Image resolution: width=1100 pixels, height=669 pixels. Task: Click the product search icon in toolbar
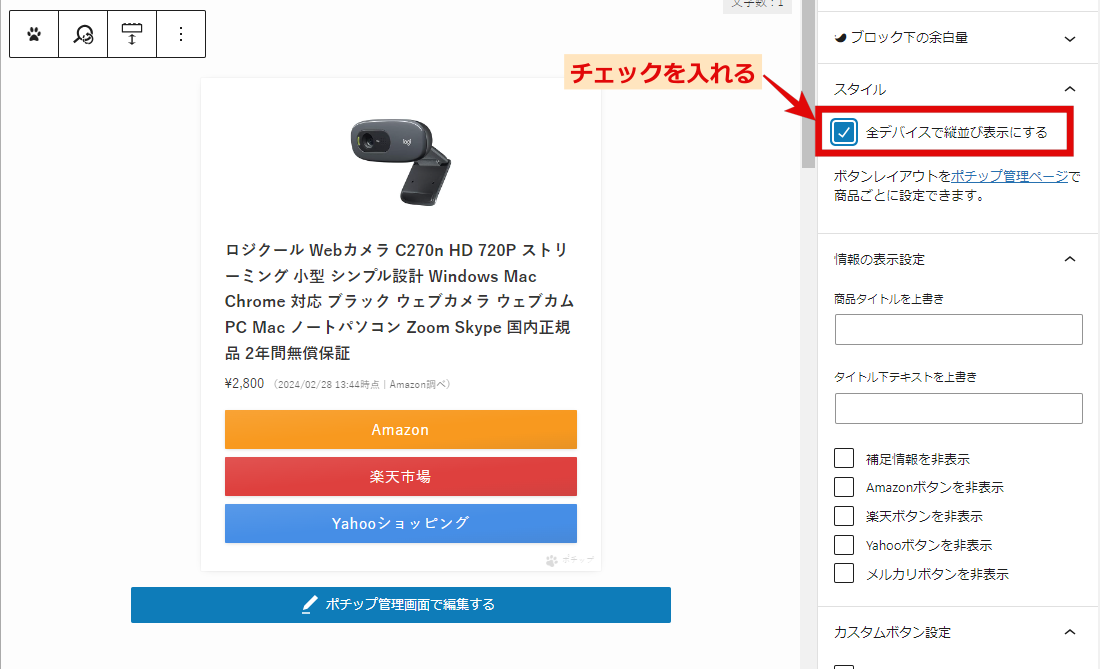coord(83,34)
